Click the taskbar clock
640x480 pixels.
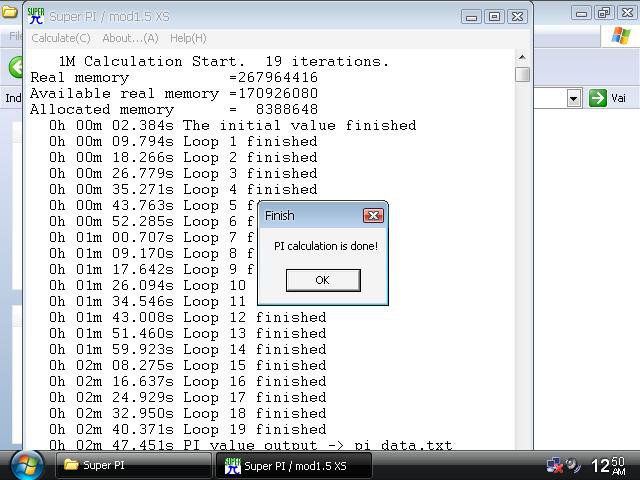609,465
